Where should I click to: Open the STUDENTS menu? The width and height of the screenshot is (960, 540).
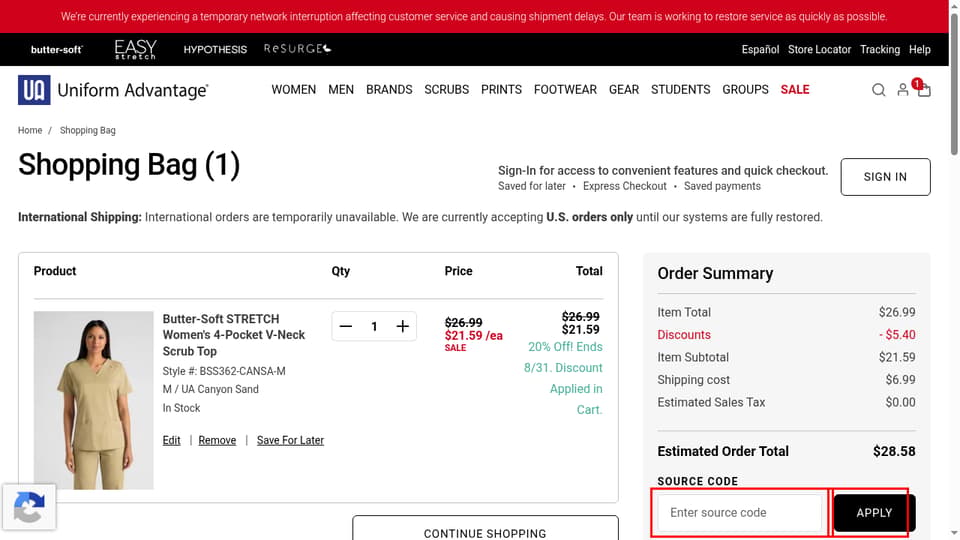click(x=680, y=89)
